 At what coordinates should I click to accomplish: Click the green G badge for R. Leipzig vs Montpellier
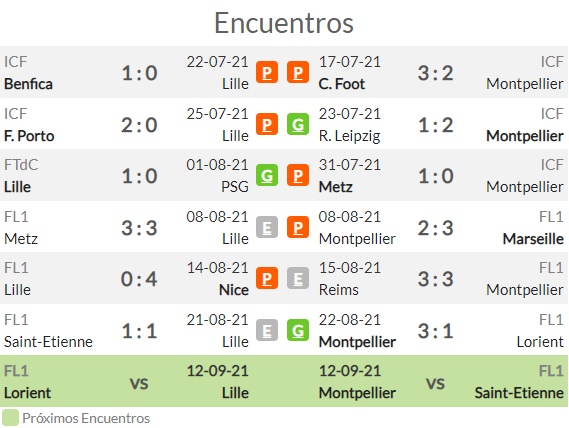pos(298,124)
